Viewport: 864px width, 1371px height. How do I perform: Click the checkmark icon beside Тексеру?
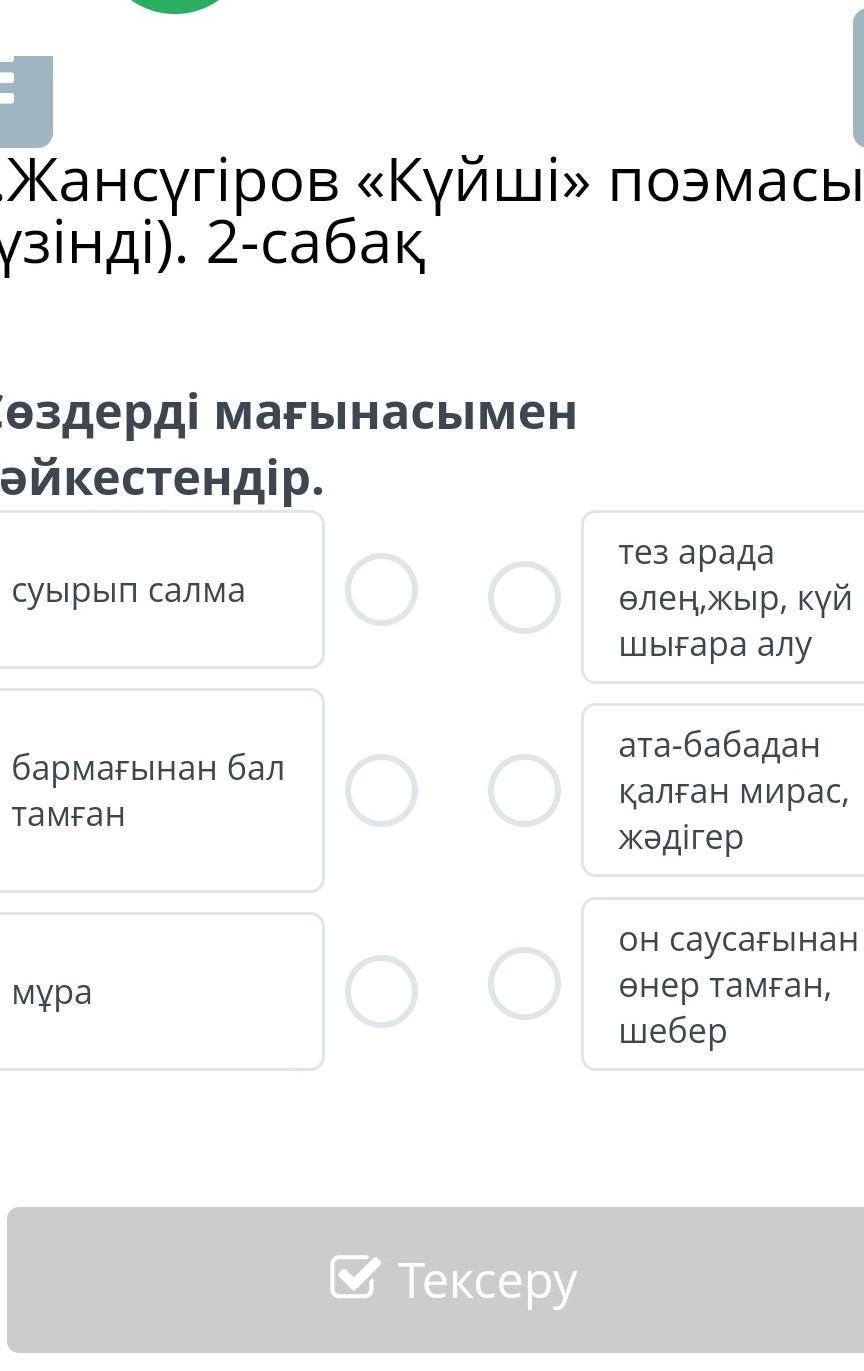(x=355, y=1277)
